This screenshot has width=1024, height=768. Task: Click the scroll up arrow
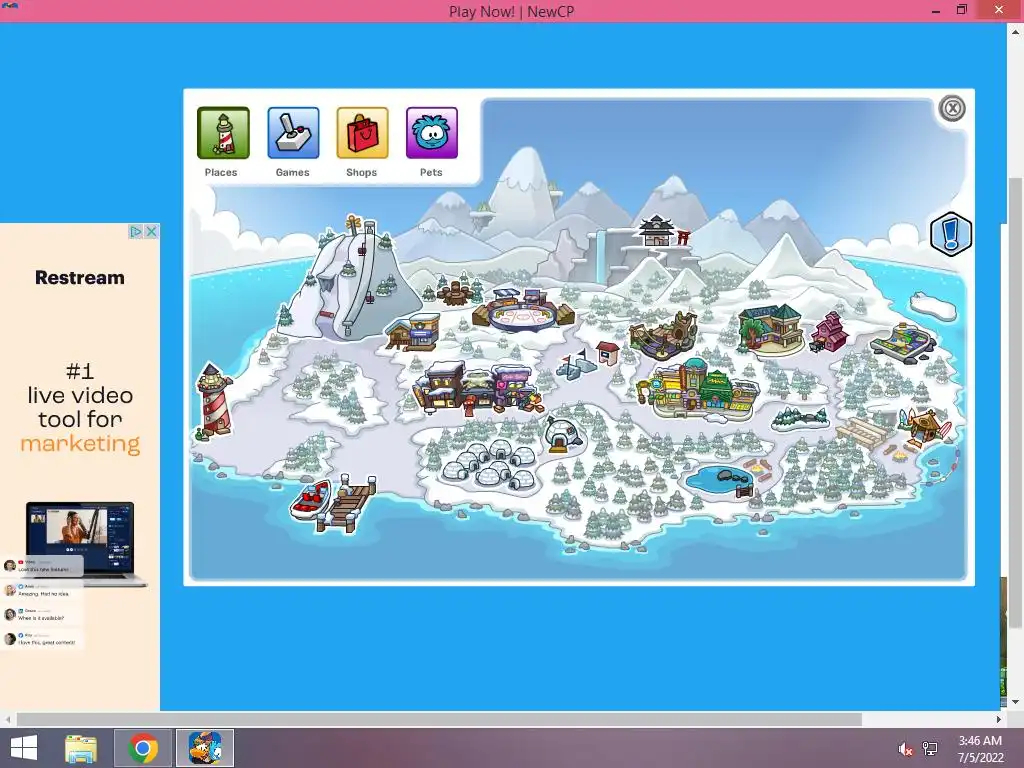click(x=1016, y=30)
